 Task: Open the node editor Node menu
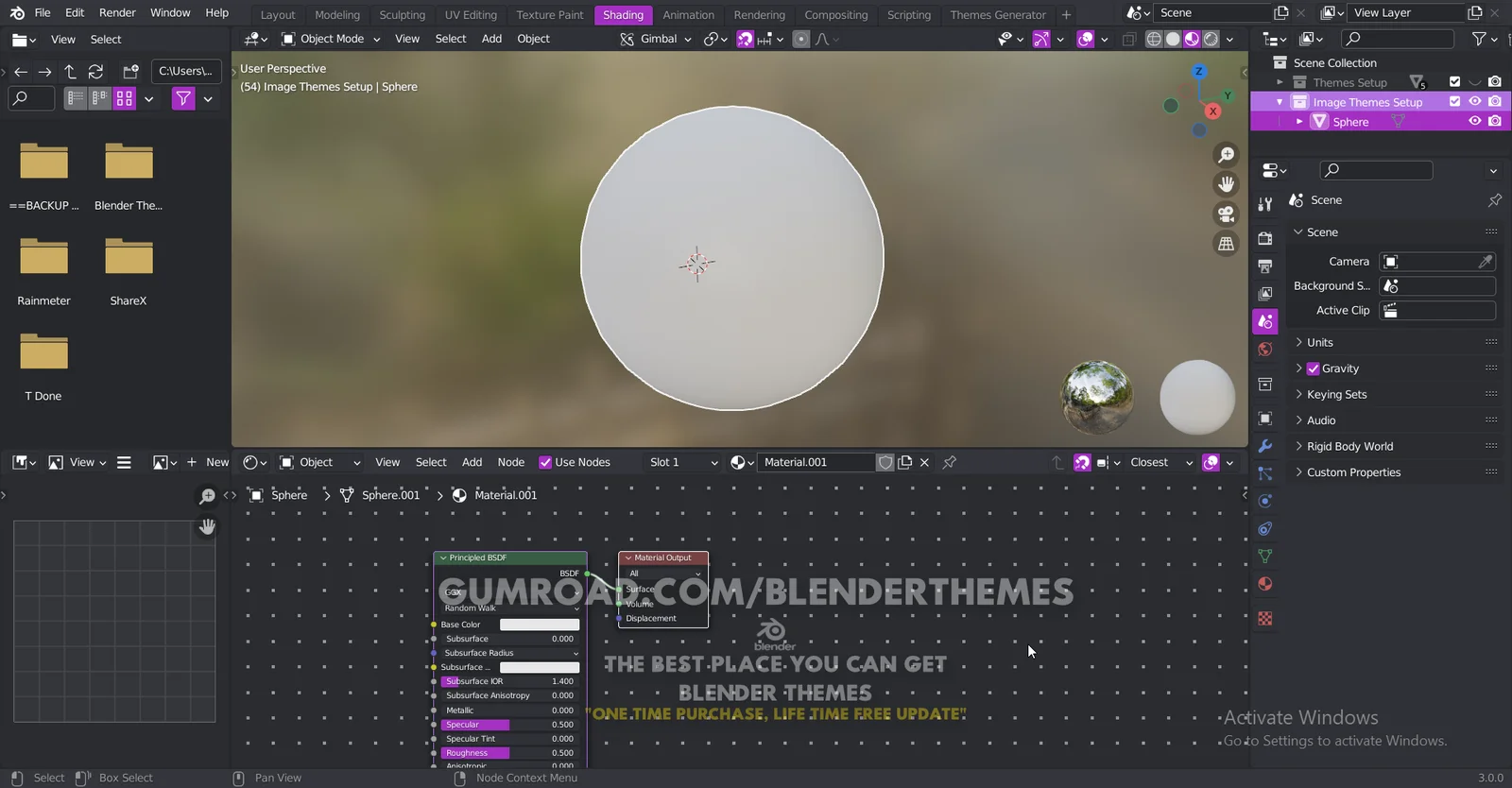click(510, 462)
